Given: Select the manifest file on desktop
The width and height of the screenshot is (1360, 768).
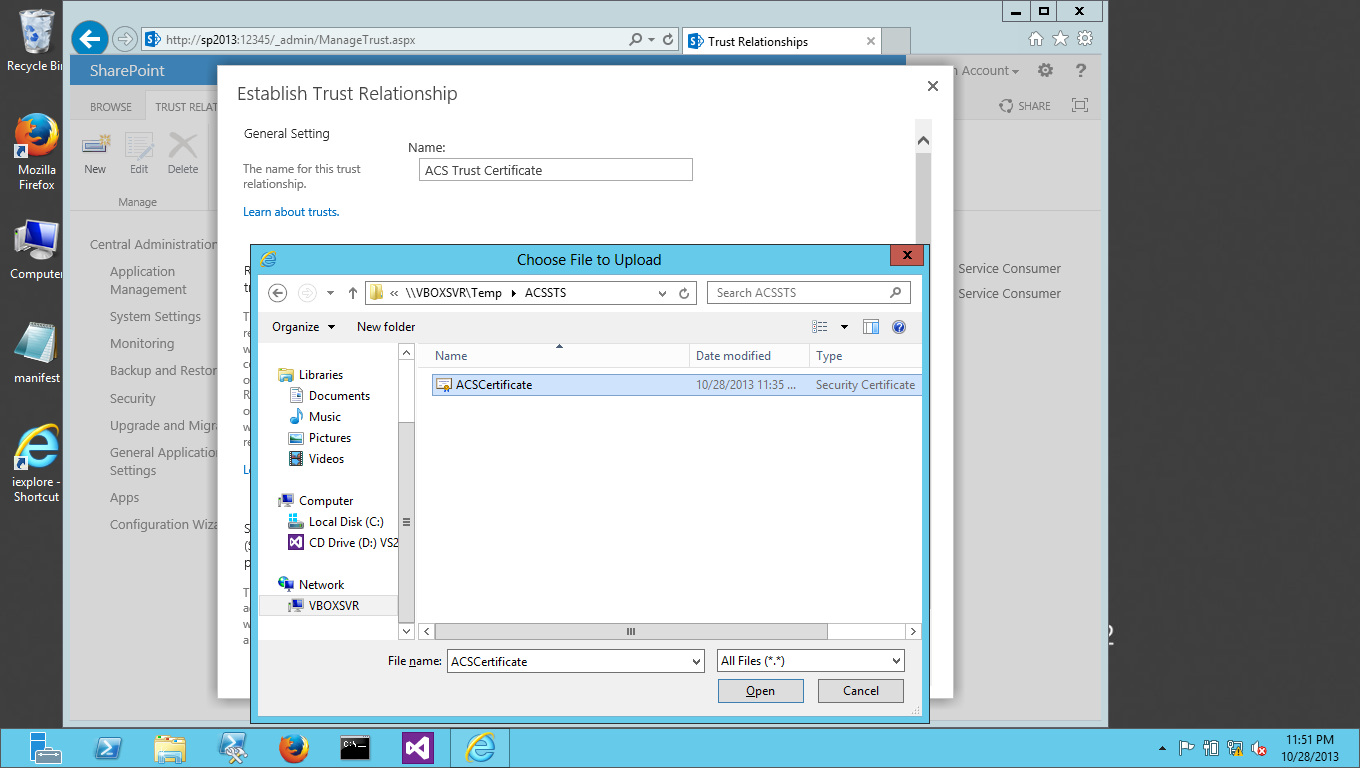Looking at the screenshot, I should [x=37, y=353].
